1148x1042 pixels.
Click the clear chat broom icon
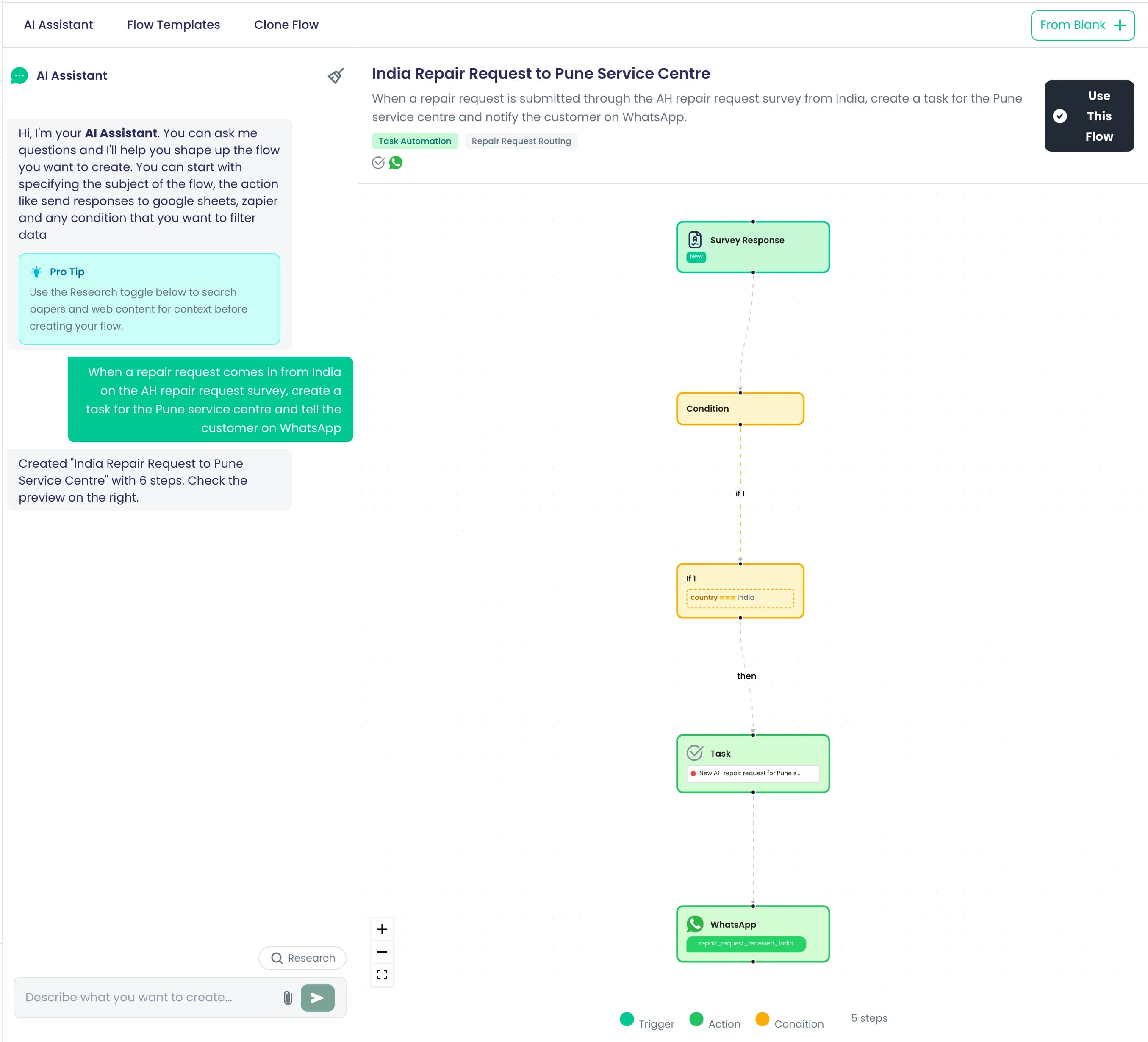click(336, 76)
